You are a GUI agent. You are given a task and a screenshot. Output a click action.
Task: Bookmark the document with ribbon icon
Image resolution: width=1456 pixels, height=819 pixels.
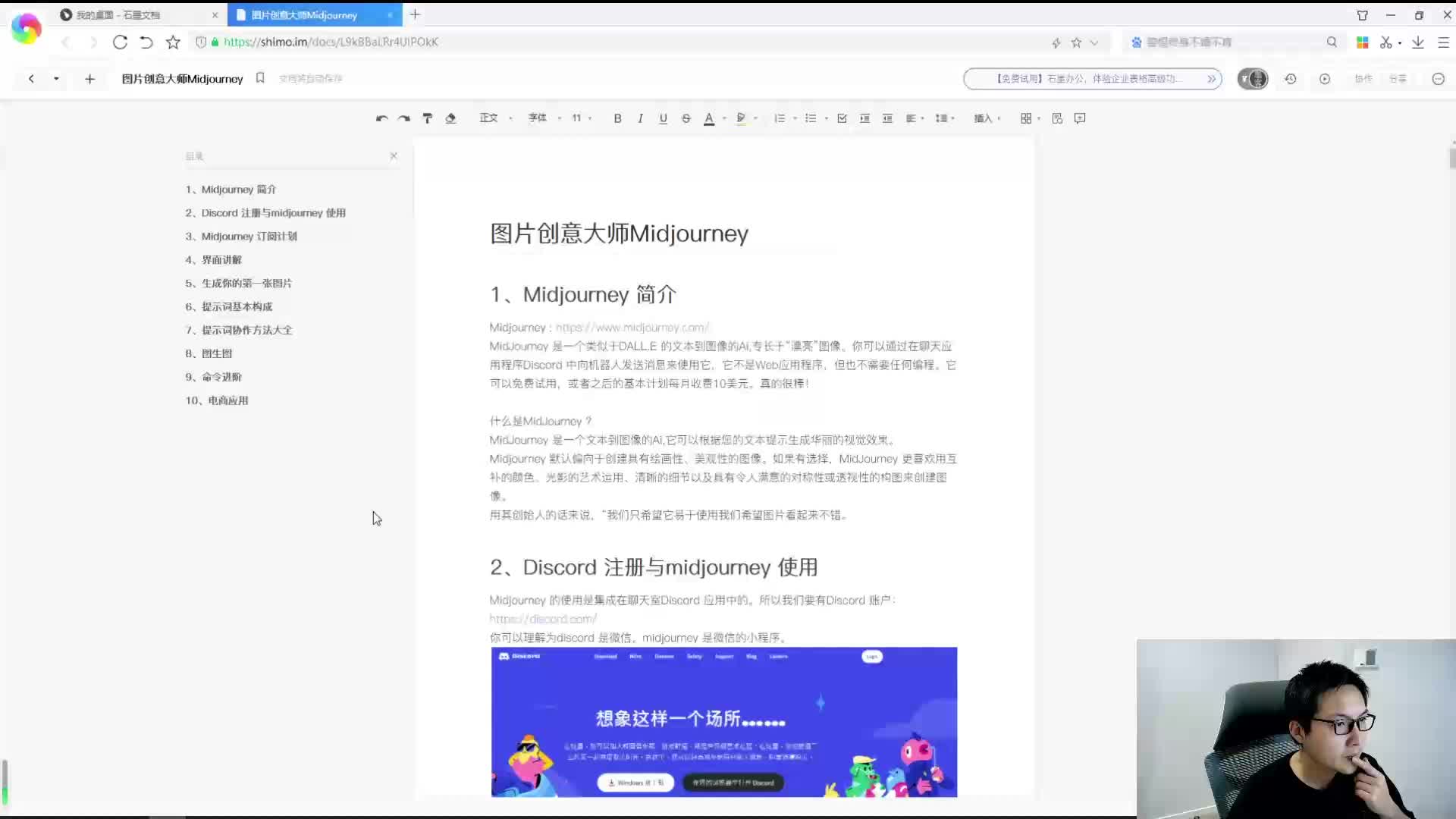[x=260, y=78]
